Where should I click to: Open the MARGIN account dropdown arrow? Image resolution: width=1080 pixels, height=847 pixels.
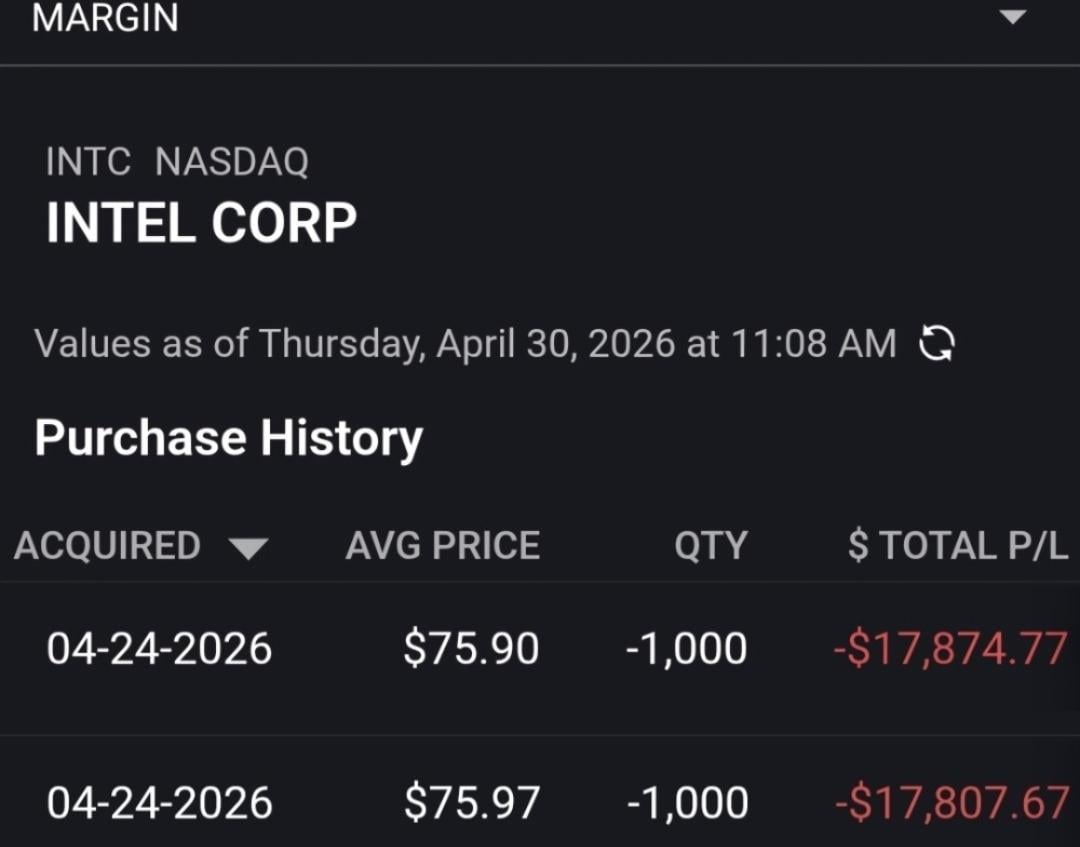(1013, 17)
